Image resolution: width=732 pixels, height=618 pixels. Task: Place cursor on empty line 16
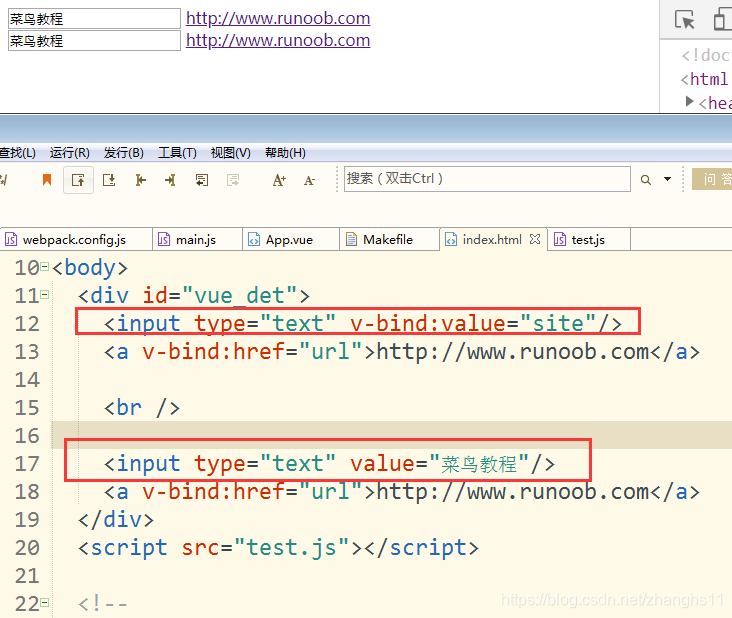(x=391, y=435)
